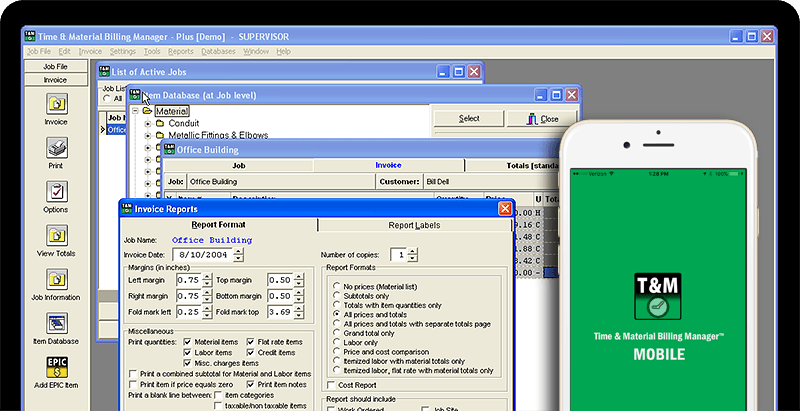
Task: Collapse the Material tree node
Action: pos(135,111)
